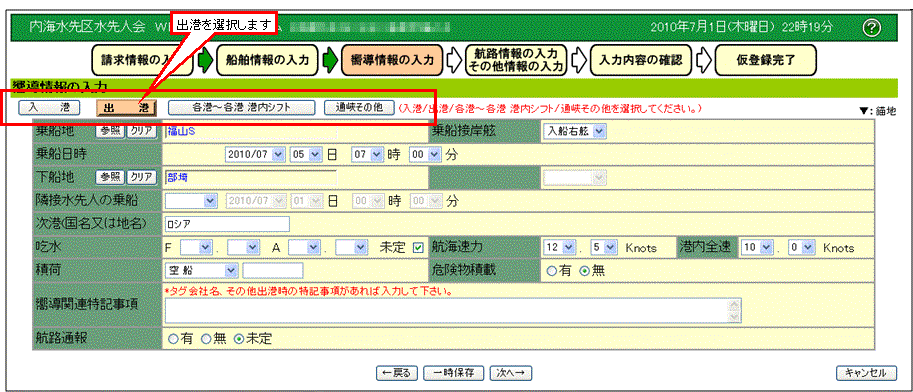Screen dimensions: 913x392
Task: Click green arrow after 船舶情報の入力 step
Action: point(331,60)
